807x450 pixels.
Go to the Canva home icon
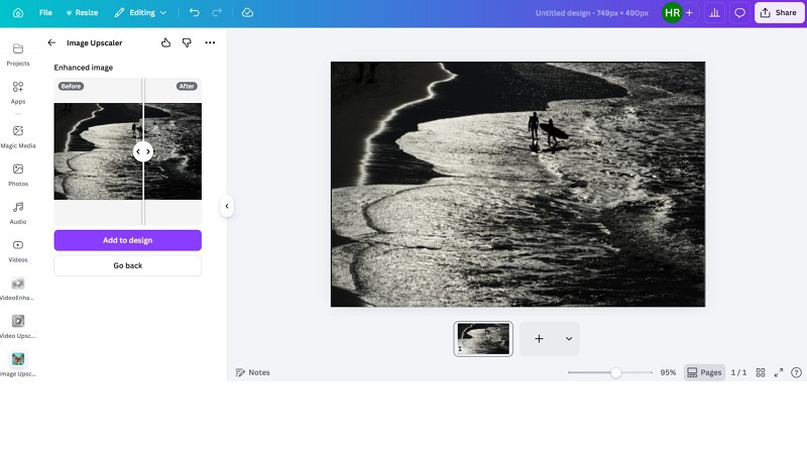[x=18, y=13]
